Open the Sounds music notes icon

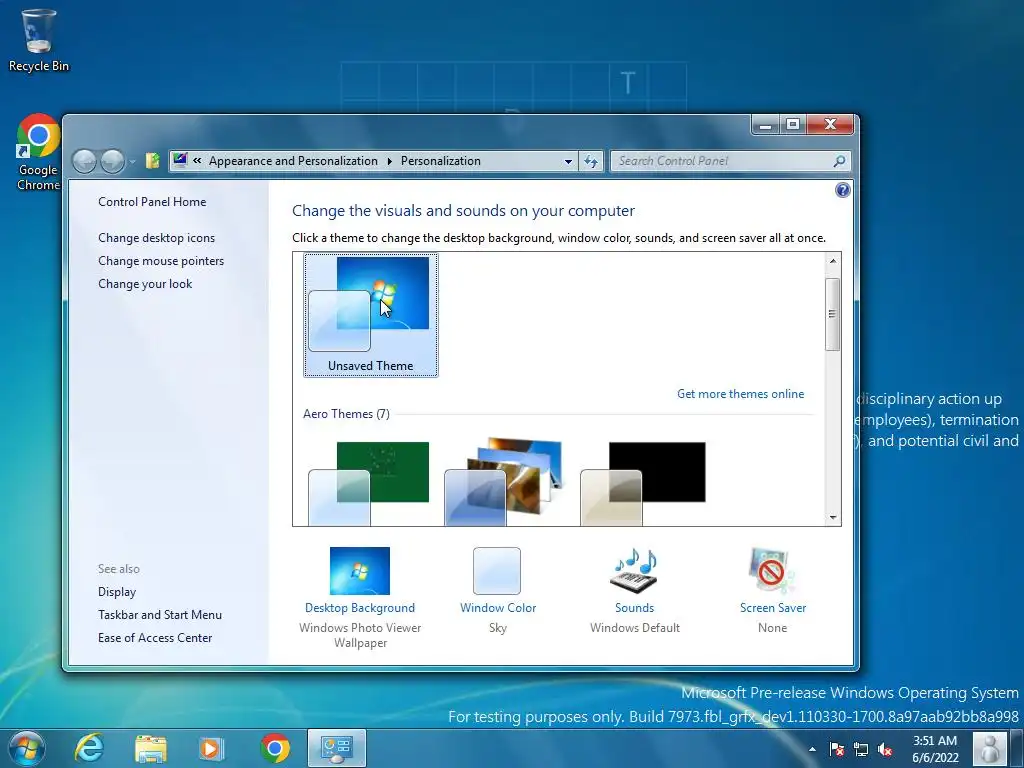click(634, 571)
